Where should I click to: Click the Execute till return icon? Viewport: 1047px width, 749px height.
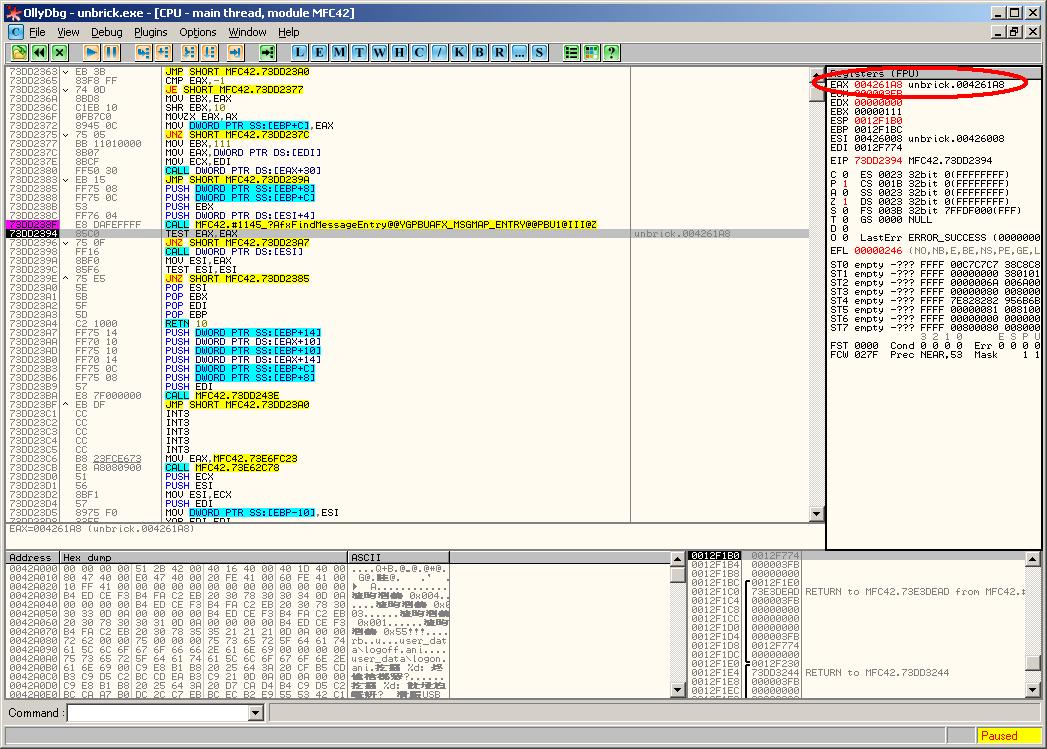click(x=235, y=52)
